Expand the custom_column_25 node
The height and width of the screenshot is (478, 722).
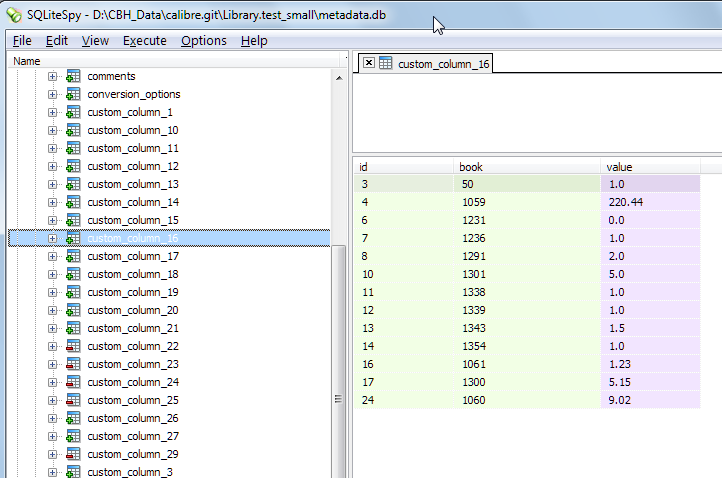52,400
